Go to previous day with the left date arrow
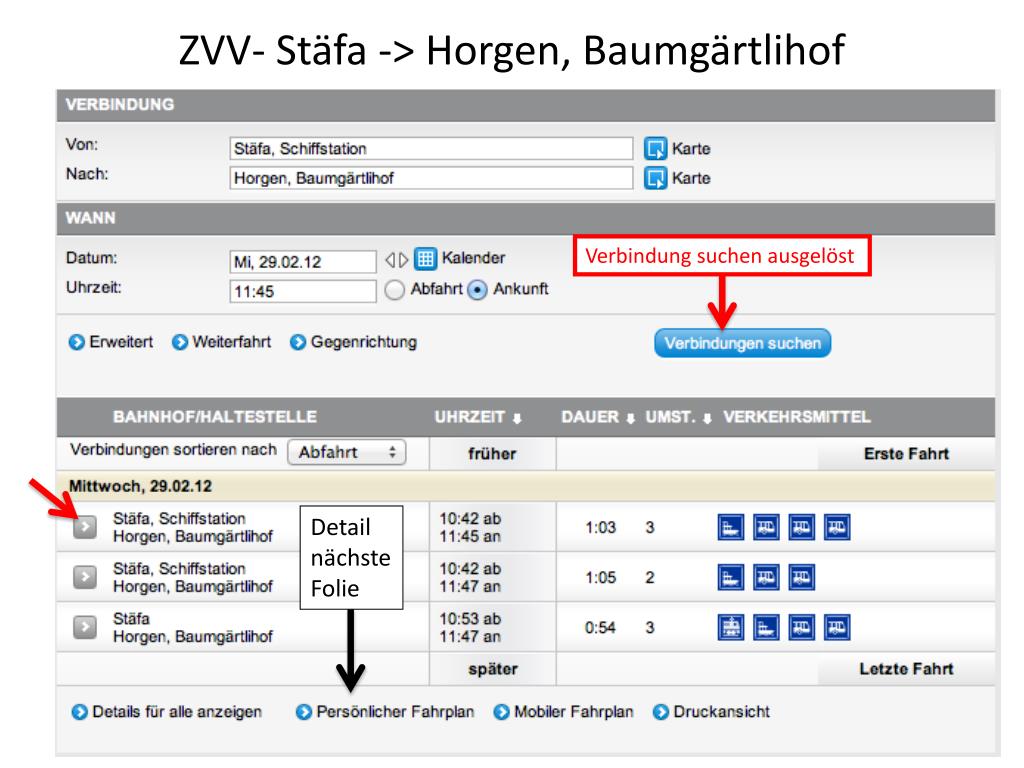Screen dimensions: 1024x768 [x=389, y=260]
